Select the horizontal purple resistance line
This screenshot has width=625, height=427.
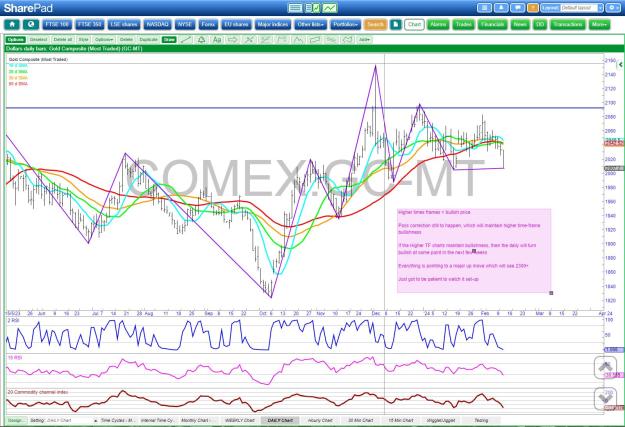click(x=305, y=108)
